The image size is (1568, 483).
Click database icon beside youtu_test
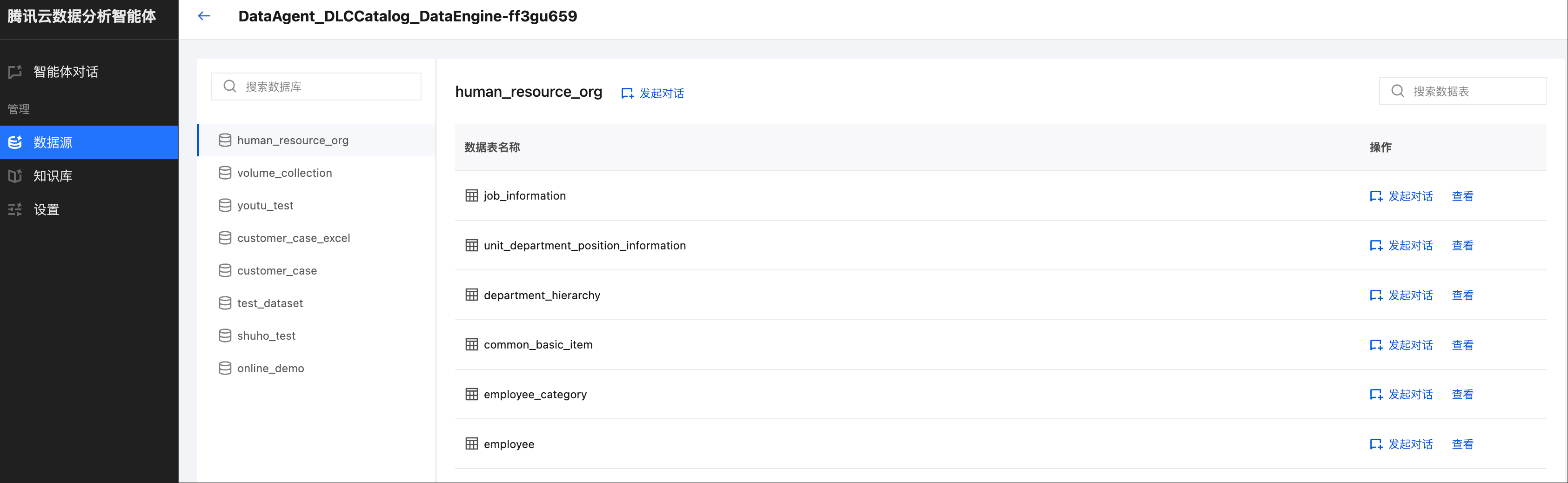click(x=225, y=205)
